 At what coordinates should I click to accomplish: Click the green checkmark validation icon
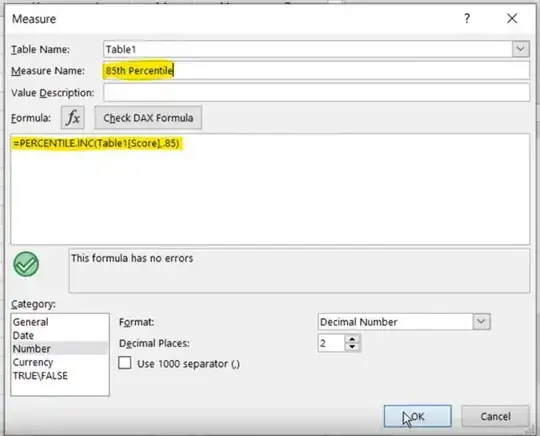pyautogui.click(x=26, y=264)
